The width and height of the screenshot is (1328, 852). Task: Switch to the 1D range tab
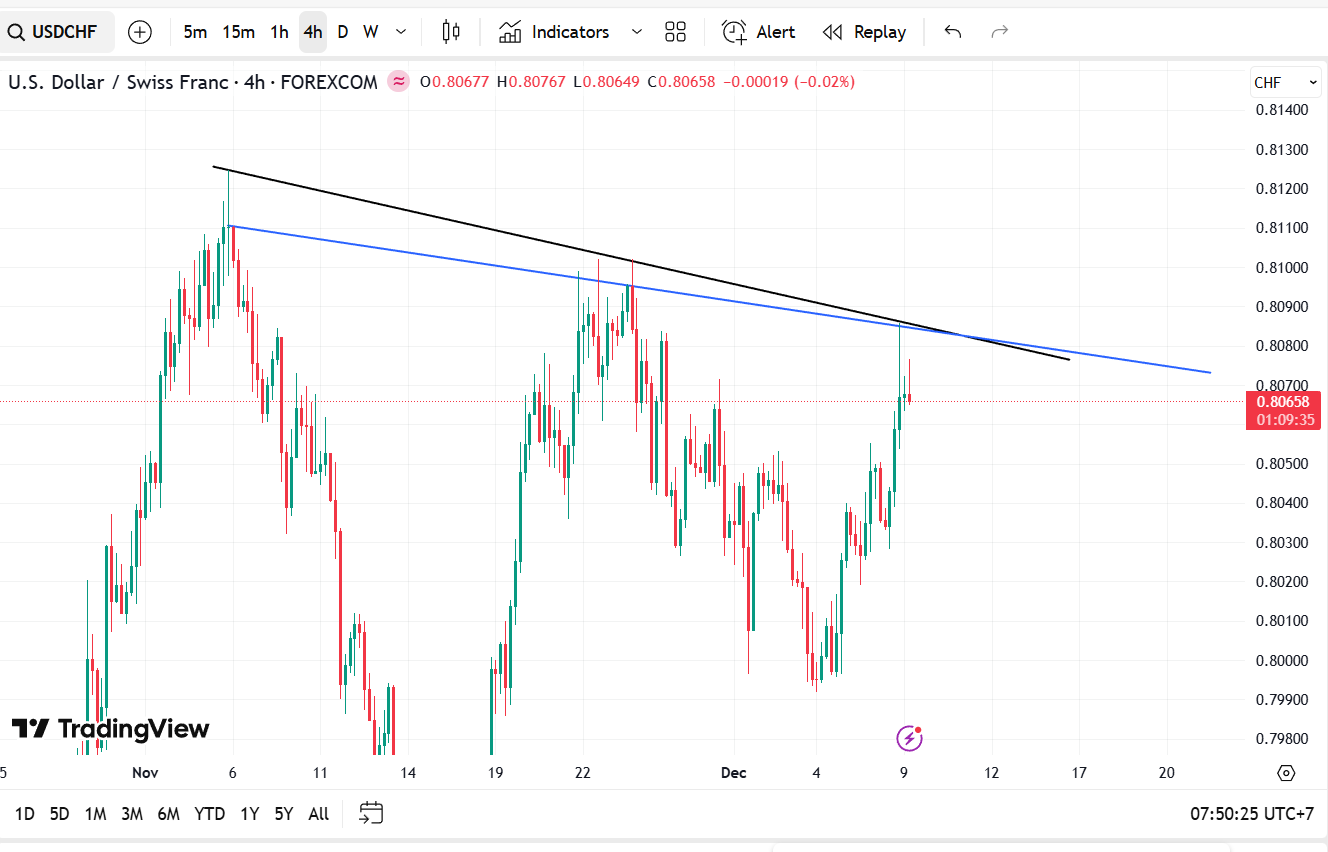pyautogui.click(x=24, y=813)
